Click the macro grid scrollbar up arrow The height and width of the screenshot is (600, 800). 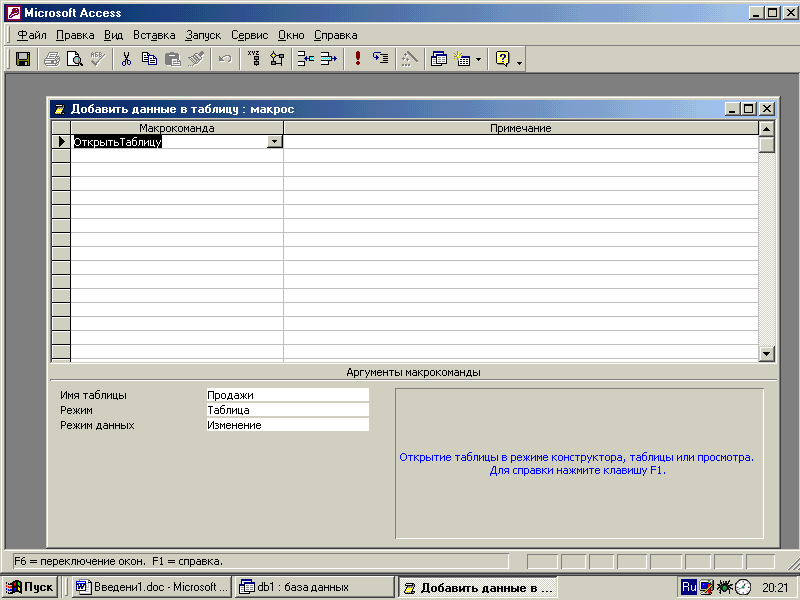coord(766,129)
